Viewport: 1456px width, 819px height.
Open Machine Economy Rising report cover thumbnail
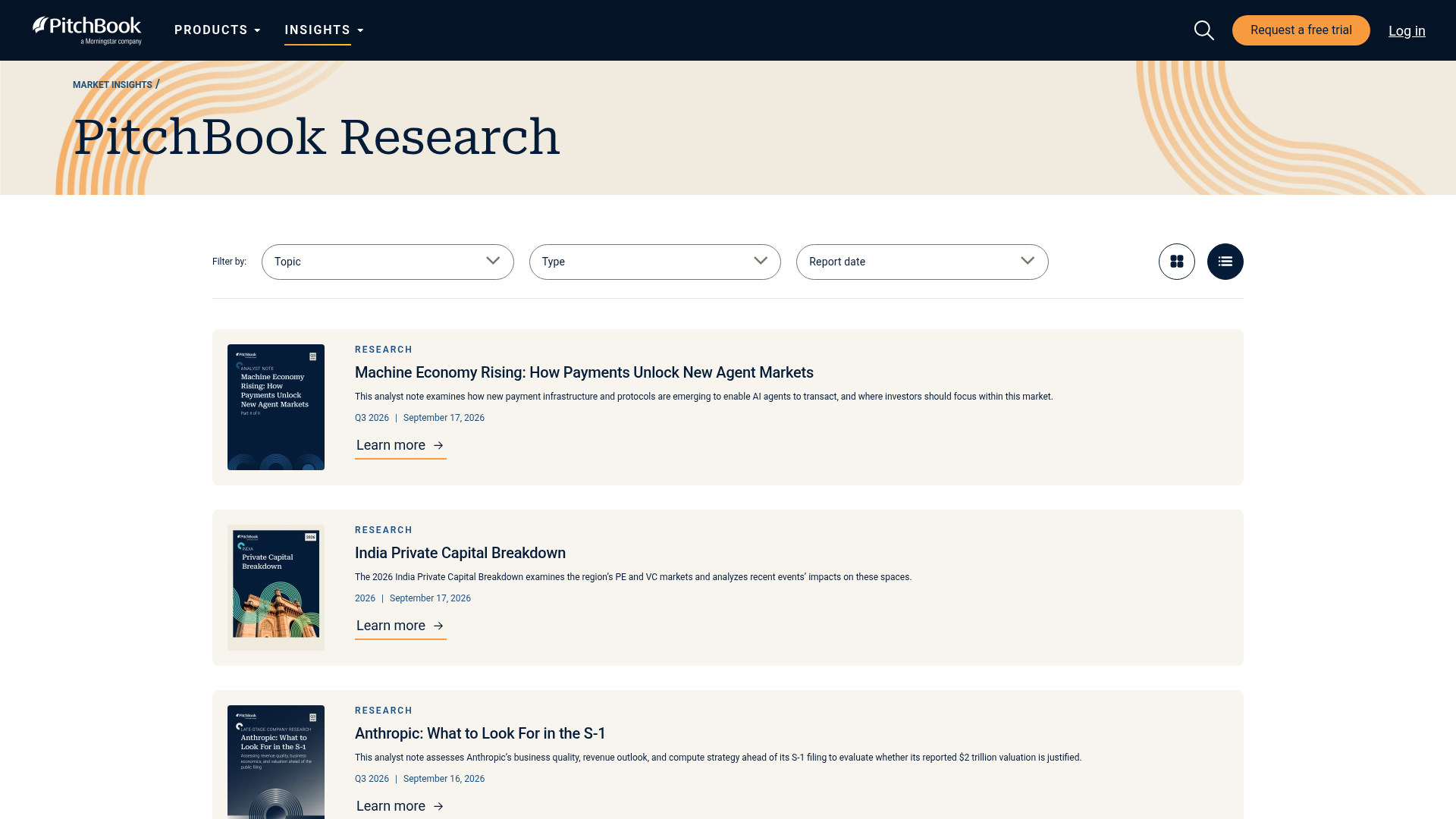point(276,407)
